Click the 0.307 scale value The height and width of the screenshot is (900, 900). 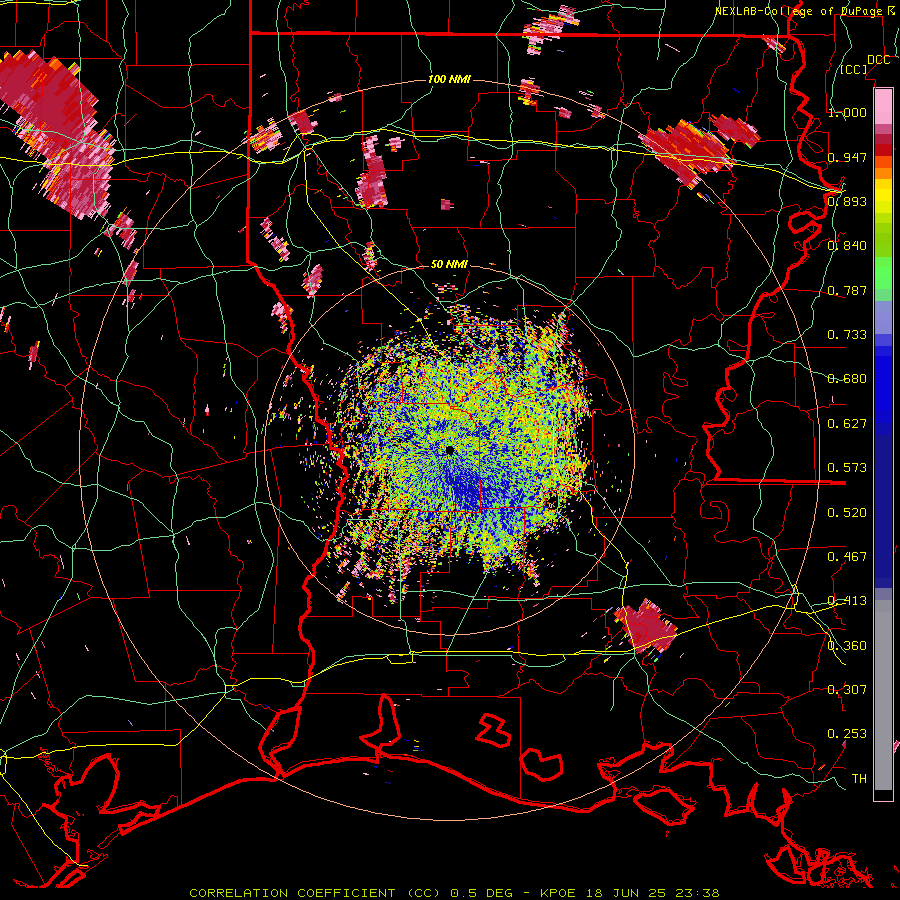click(847, 690)
